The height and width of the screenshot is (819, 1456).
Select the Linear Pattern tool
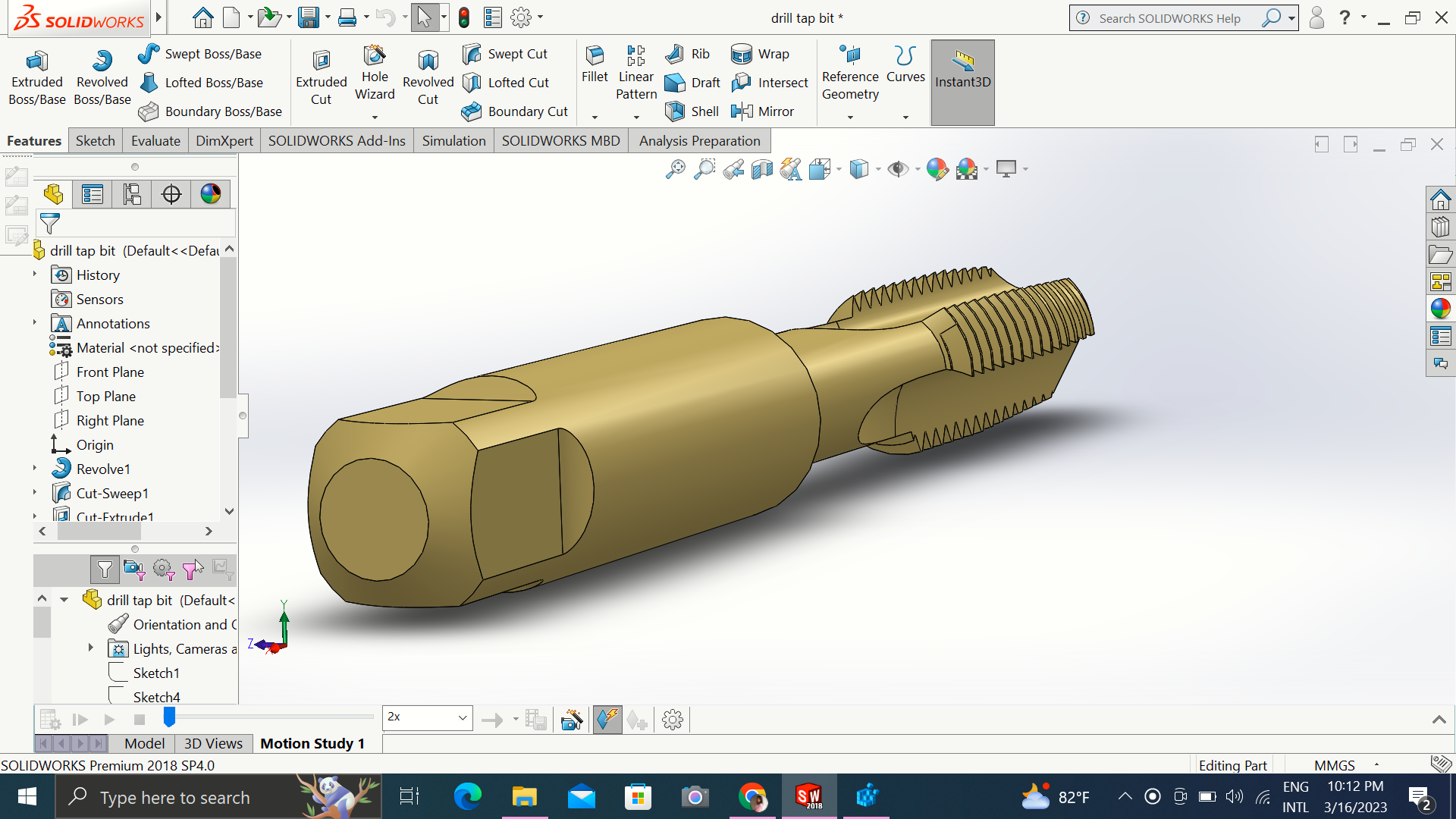point(636,73)
